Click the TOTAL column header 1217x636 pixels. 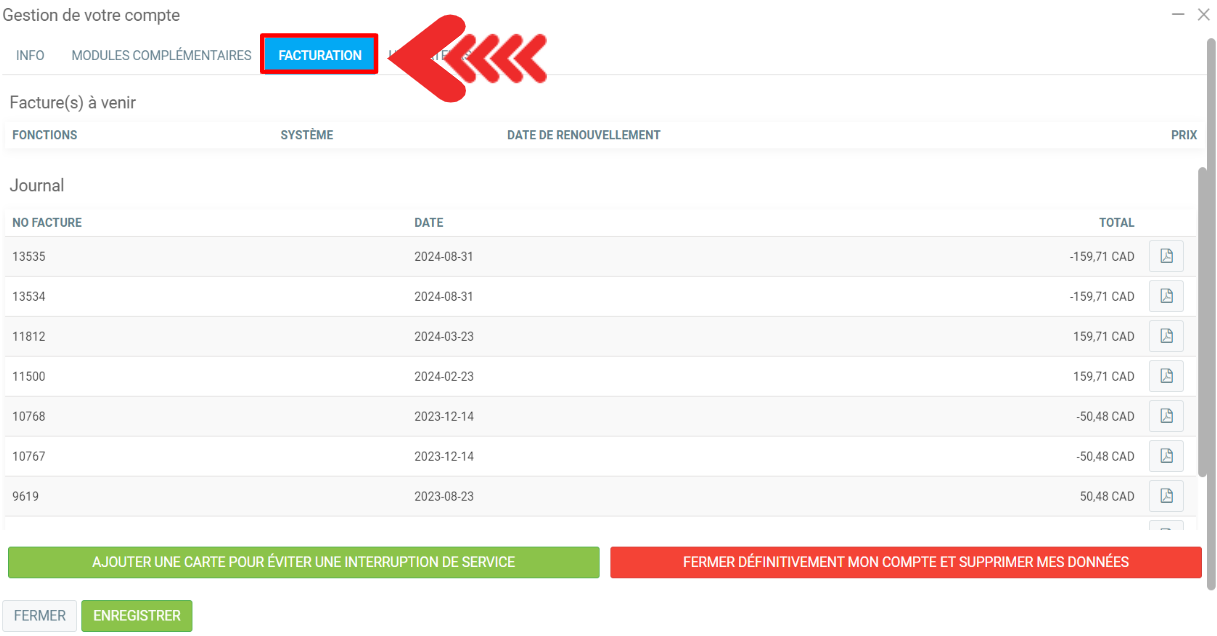[x=1116, y=222]
